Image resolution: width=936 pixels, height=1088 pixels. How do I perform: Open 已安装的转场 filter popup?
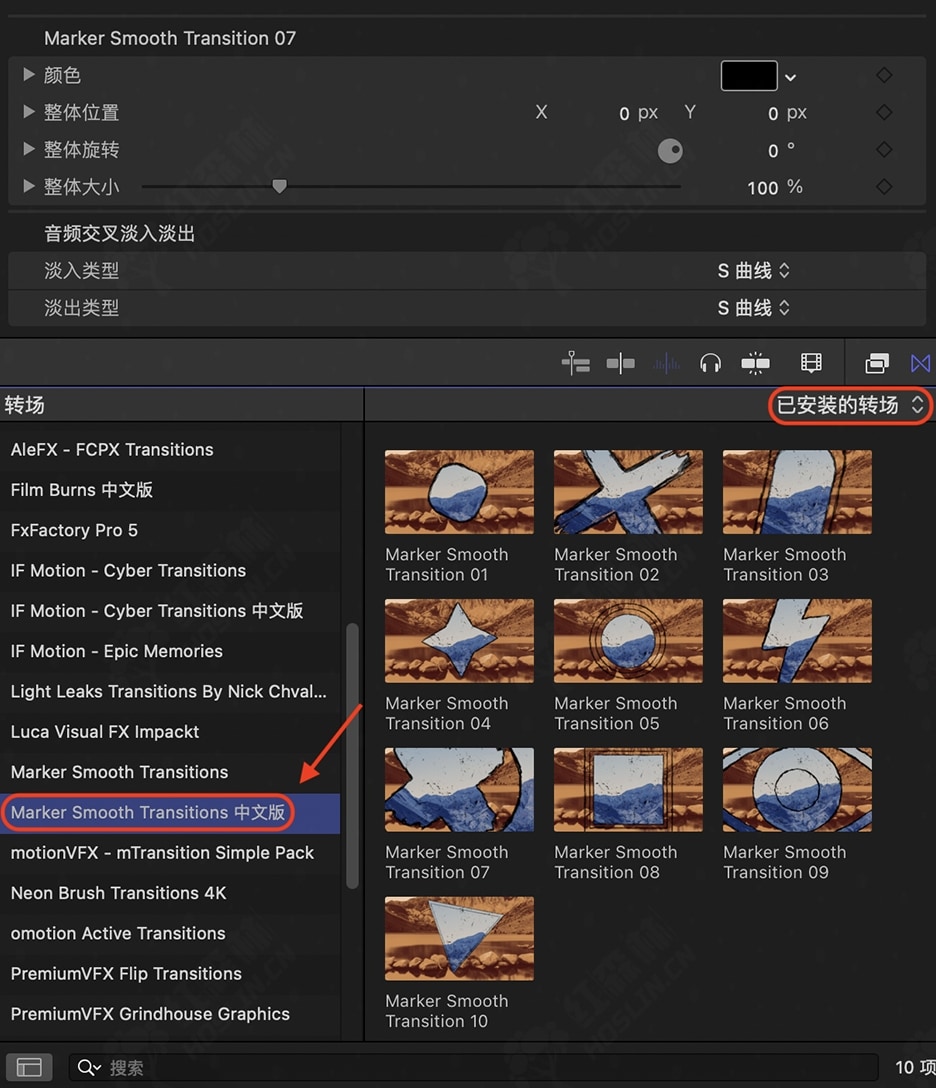tap(850, 405)
